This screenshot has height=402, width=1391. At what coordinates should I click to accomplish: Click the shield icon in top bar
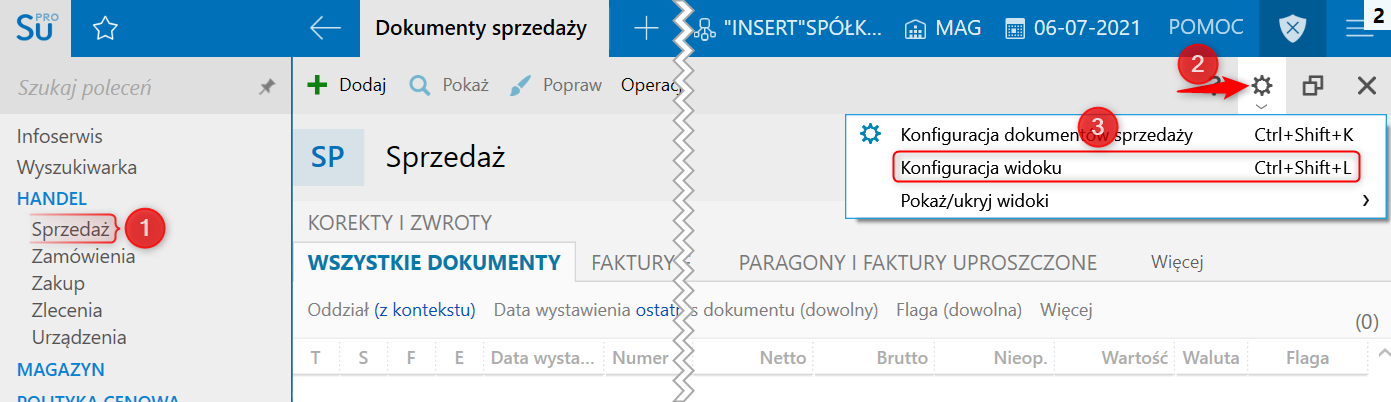pyautogui.click(x=1293, y=29)
